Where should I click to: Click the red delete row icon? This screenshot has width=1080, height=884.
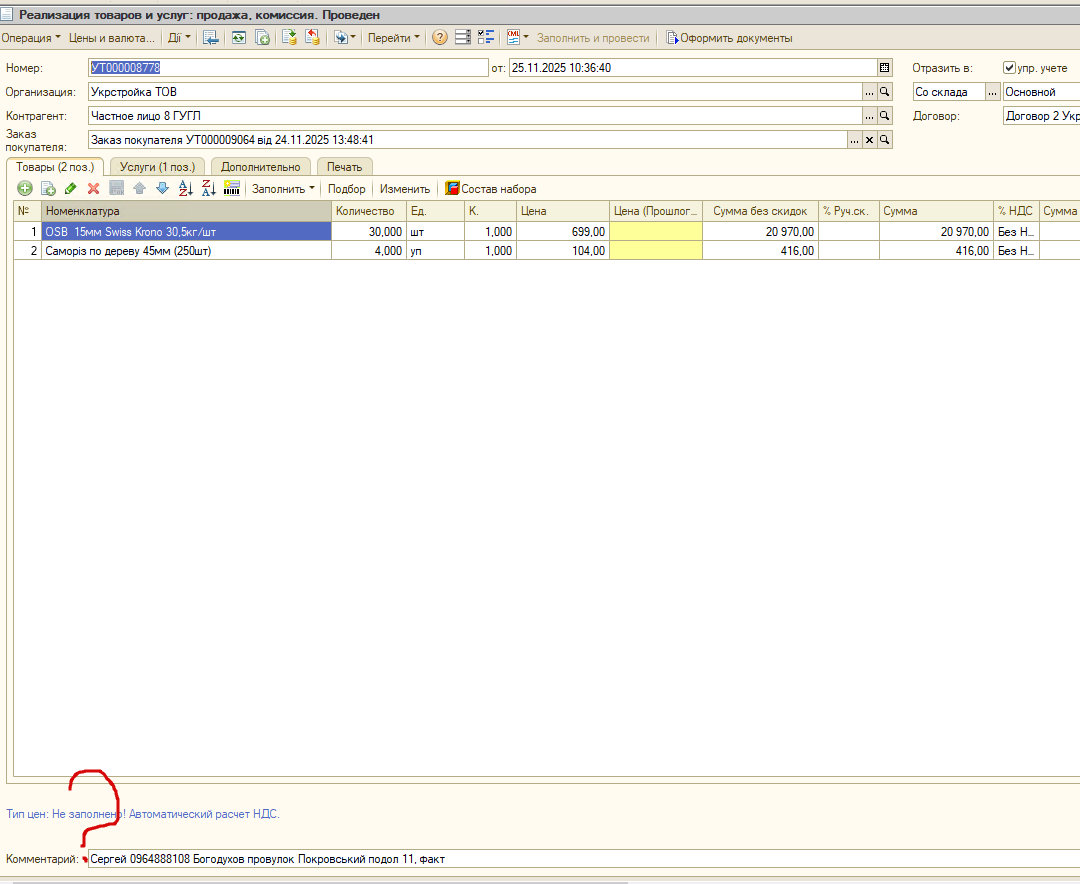pyautogui.click(x=94, y=189)
